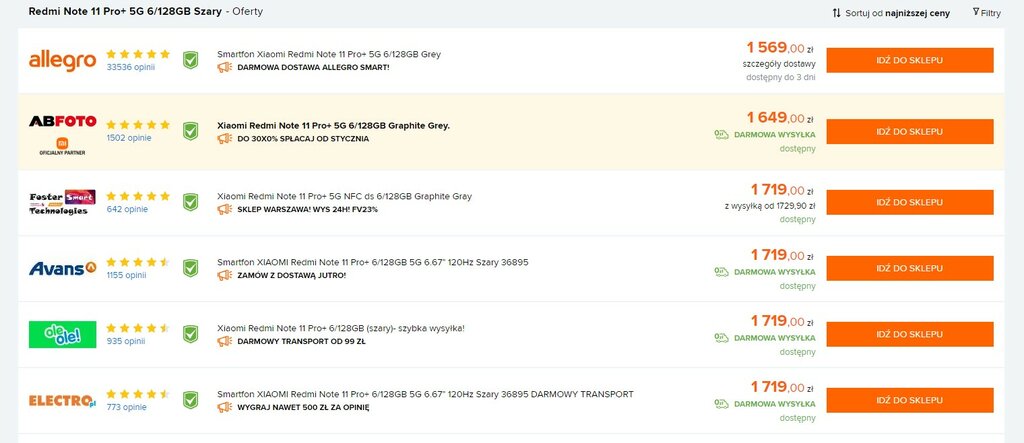This screenshot has height=443, width=1024.
Task: Open szczegóły dostawy in Allegro row
Action: 778,63
